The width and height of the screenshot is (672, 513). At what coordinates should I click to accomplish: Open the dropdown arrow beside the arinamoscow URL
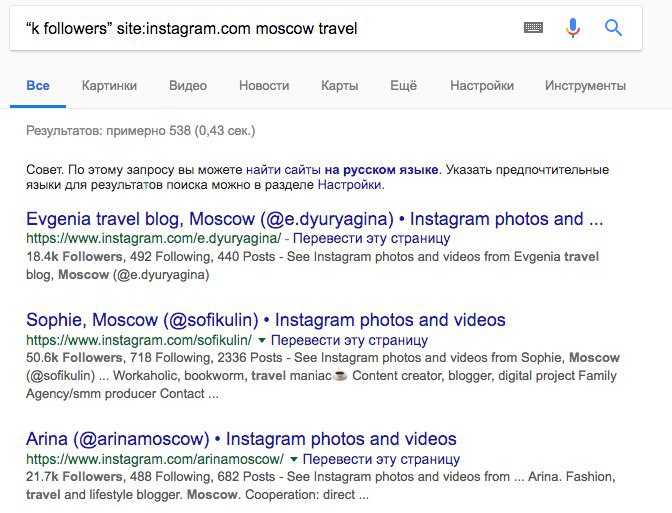pos(294,459)
